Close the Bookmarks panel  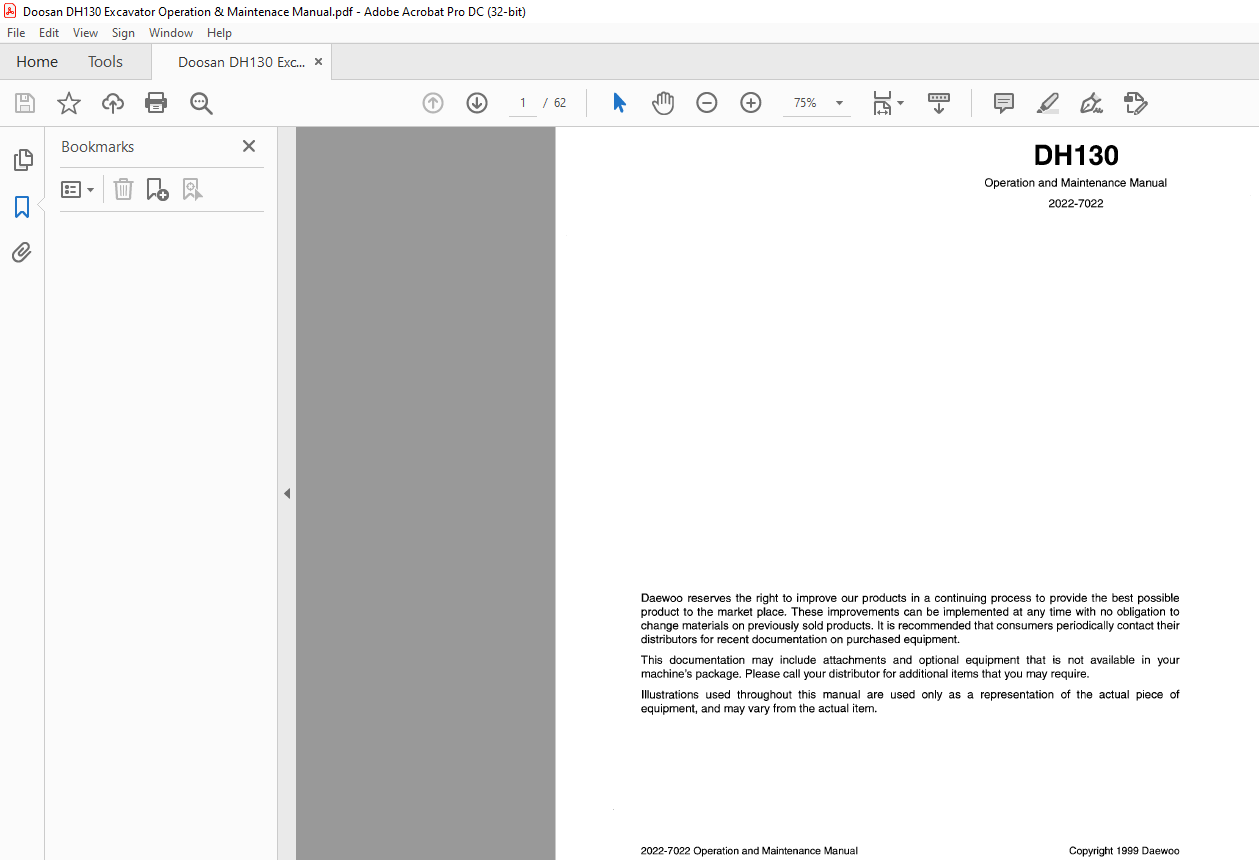click(249, 146)
